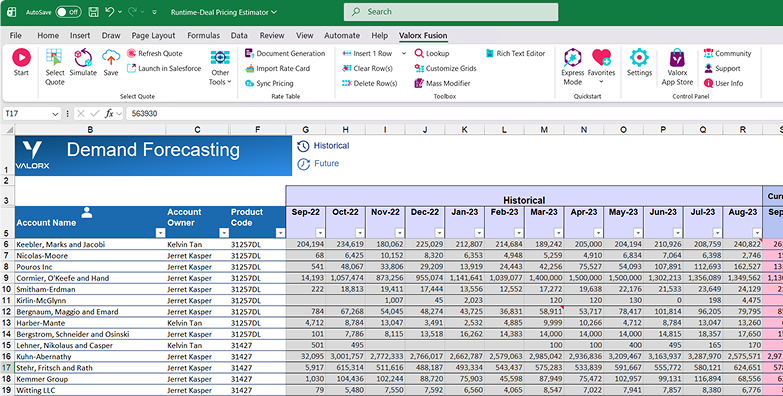783x396 pixels.
Task: Open Support
Action: click(x=722, y=68)
